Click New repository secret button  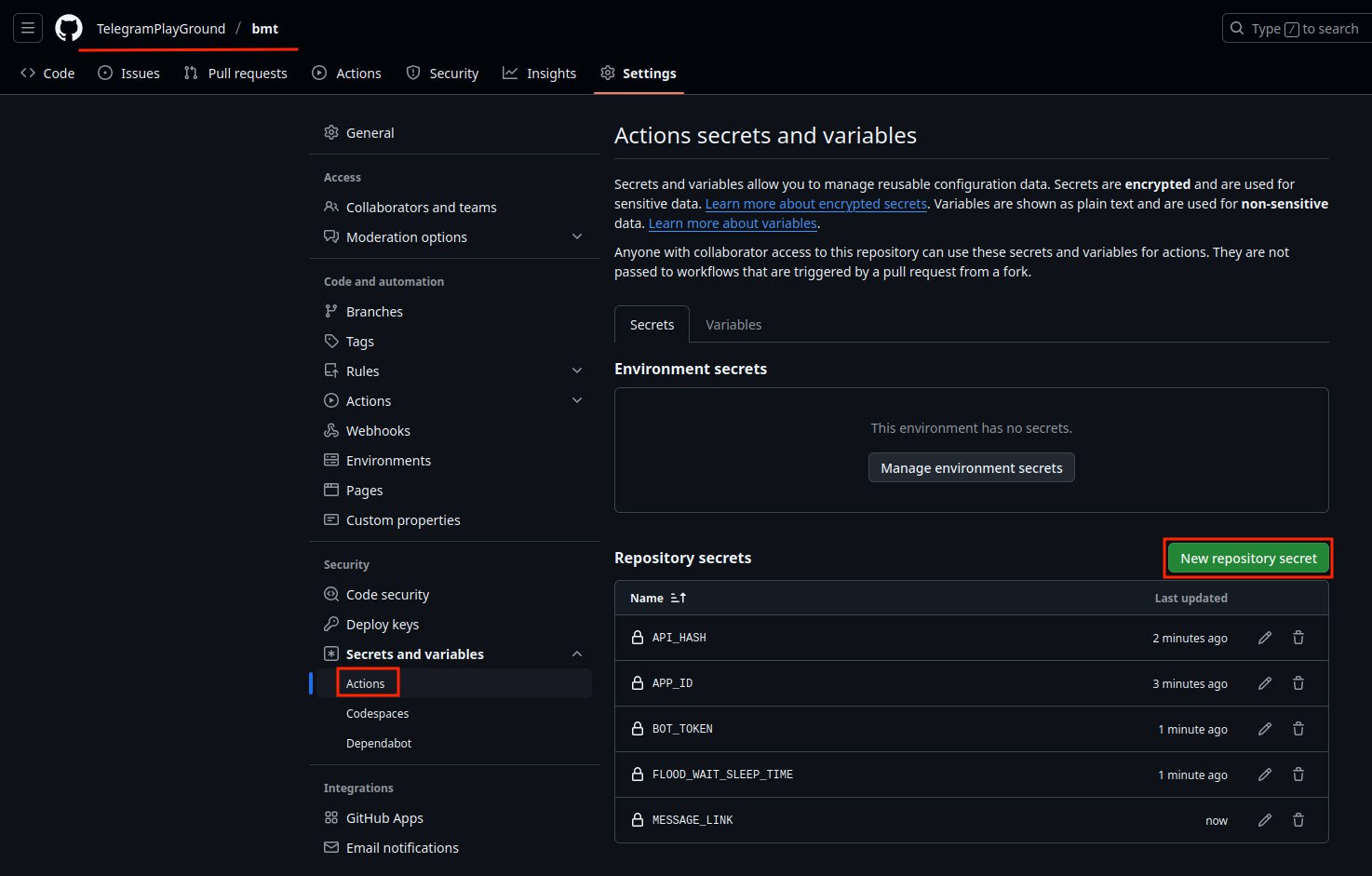1248,559
